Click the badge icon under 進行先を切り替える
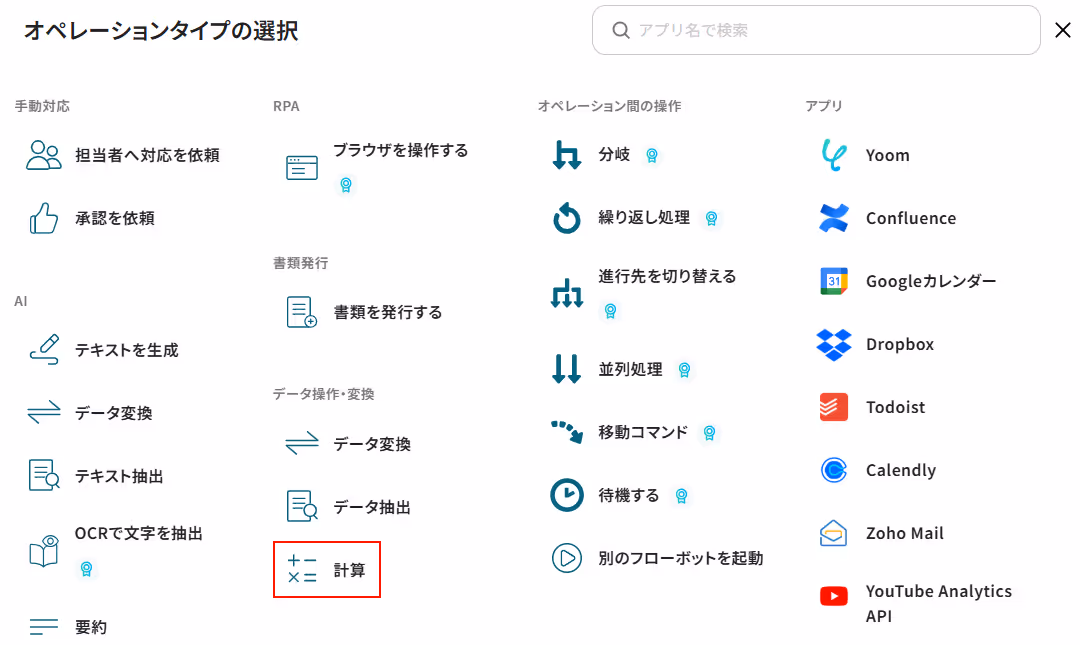The height and width of the screenshot is (645, 1080). tap(610, 311)
